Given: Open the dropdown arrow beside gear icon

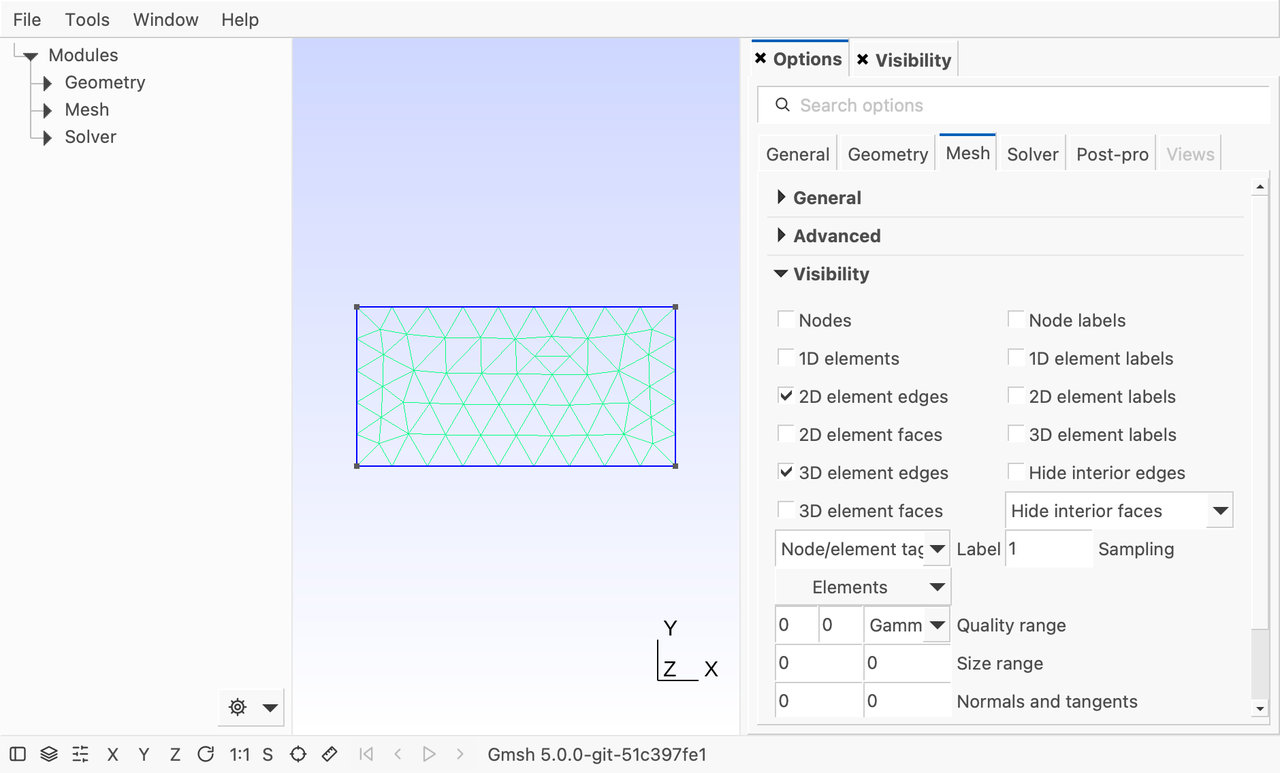Looking at the screenshot, I should coord(270,707).
